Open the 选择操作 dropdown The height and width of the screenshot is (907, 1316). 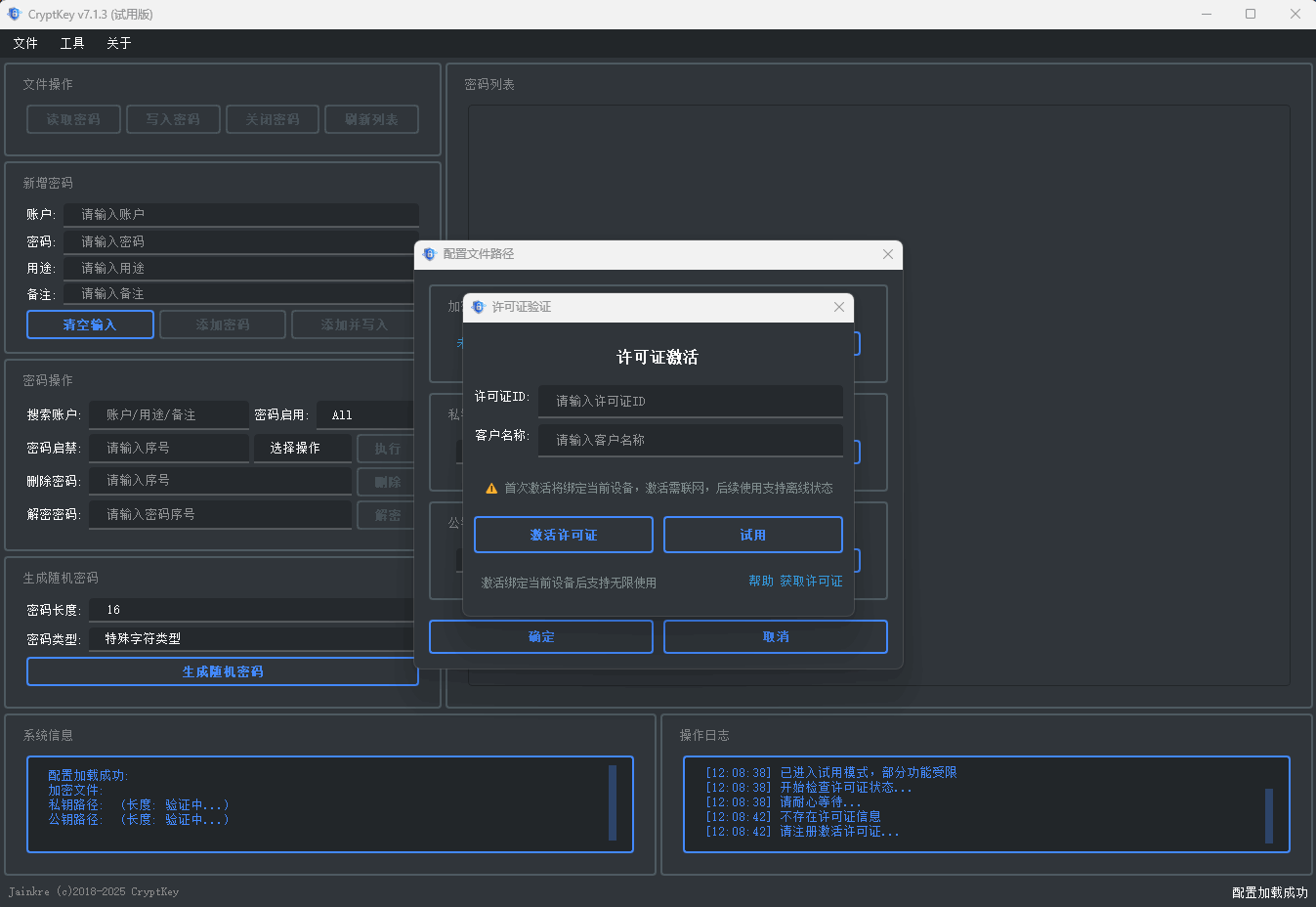[x=302, y=449]
